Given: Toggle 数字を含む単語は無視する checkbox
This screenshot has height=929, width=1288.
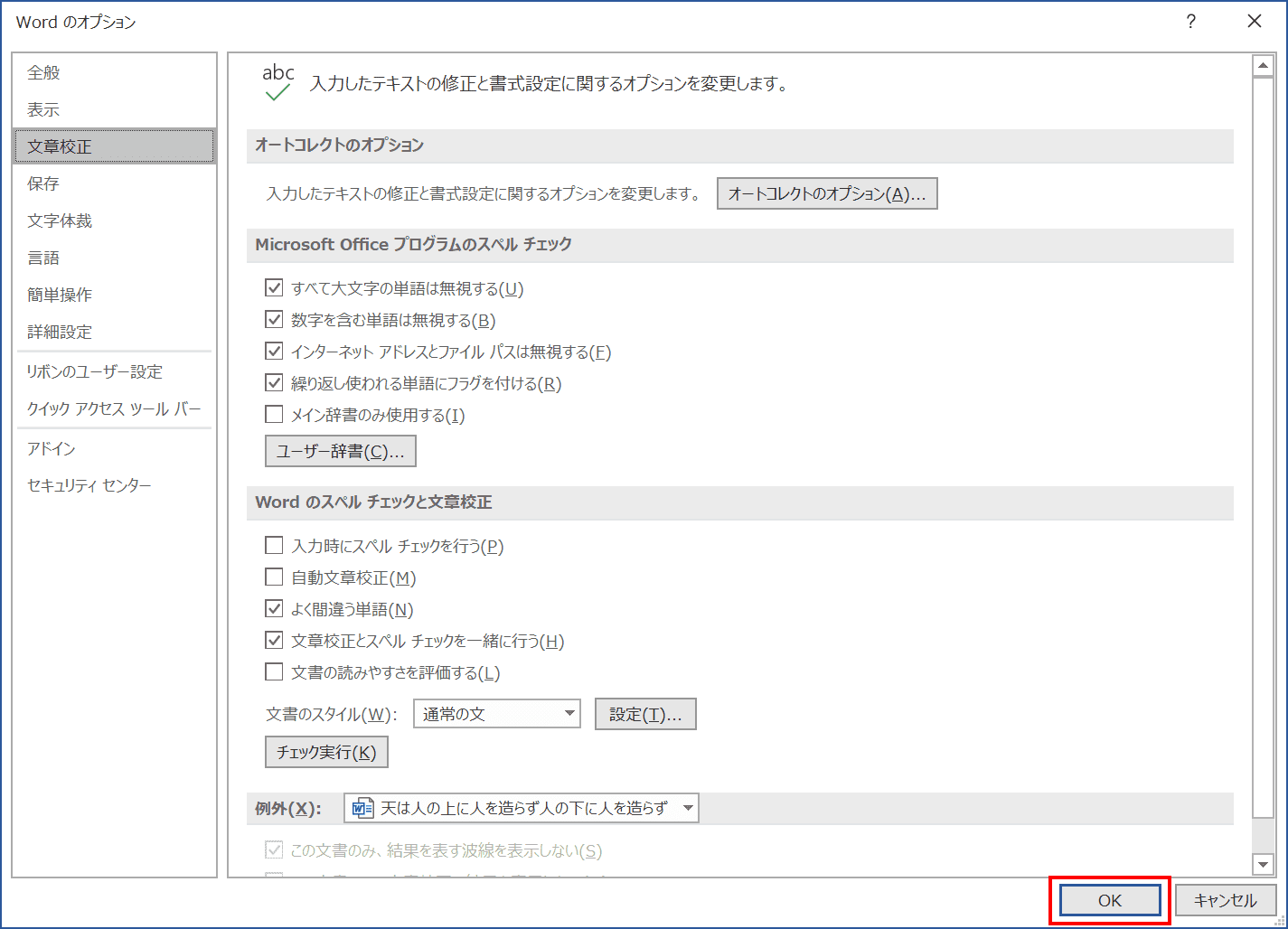Looking at the screenshot, I should 274,320.
